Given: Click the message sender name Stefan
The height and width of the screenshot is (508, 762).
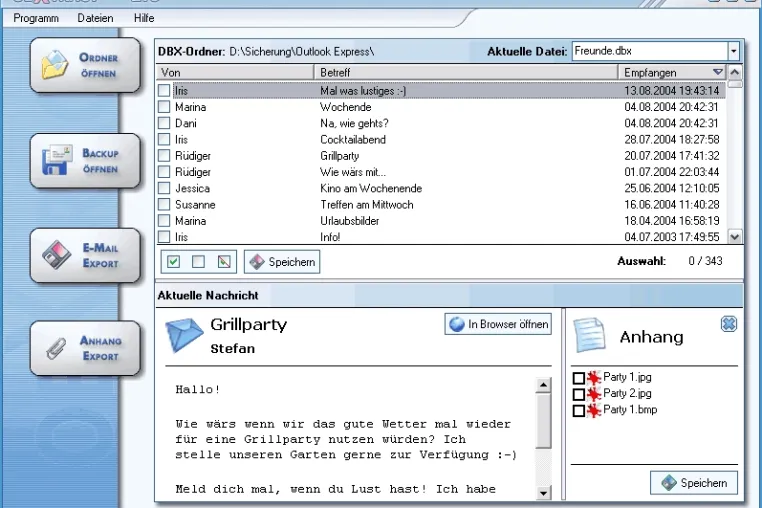Looking at the screenshot, I should pos(232,349).
